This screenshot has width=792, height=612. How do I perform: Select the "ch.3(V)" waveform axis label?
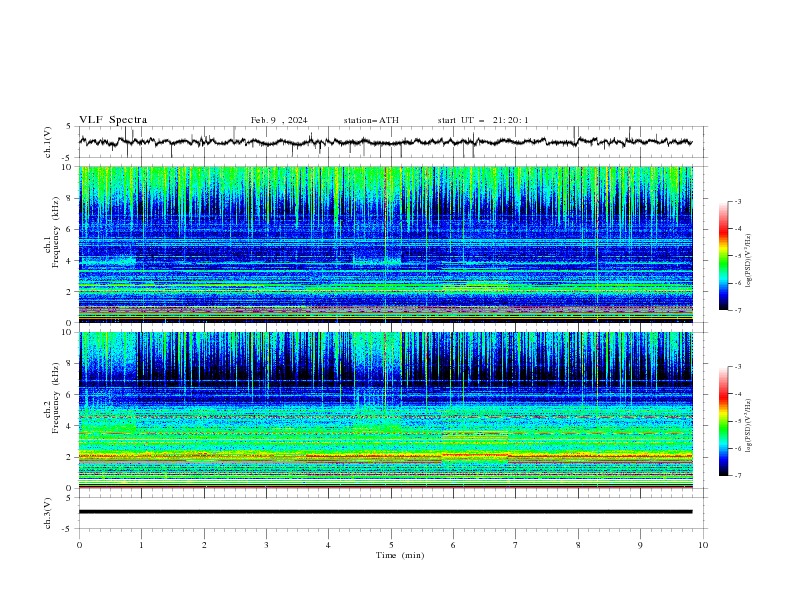pyautogui.click(x=48, y=513)
